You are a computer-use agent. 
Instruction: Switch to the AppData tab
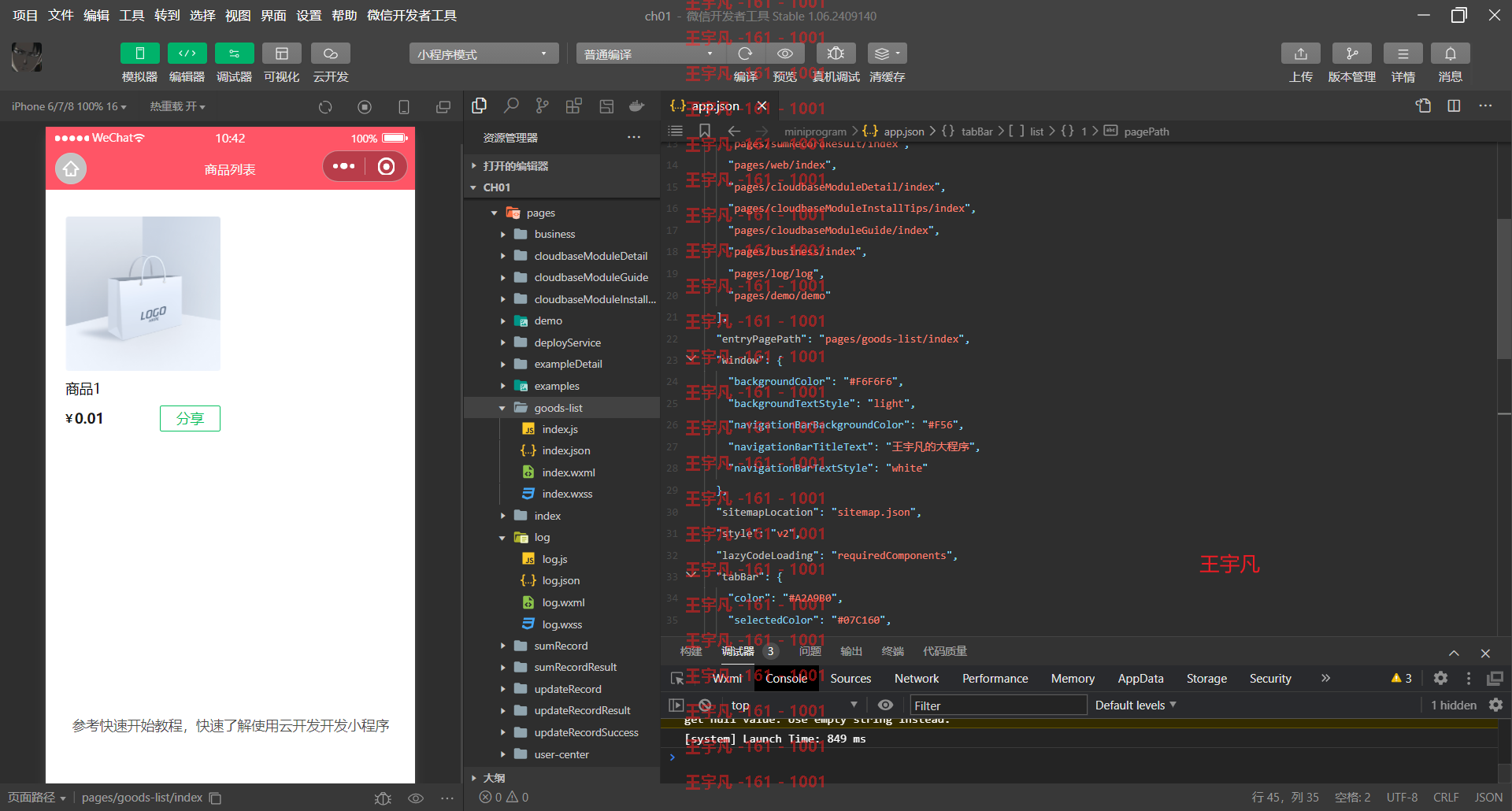pos(1140,678)
